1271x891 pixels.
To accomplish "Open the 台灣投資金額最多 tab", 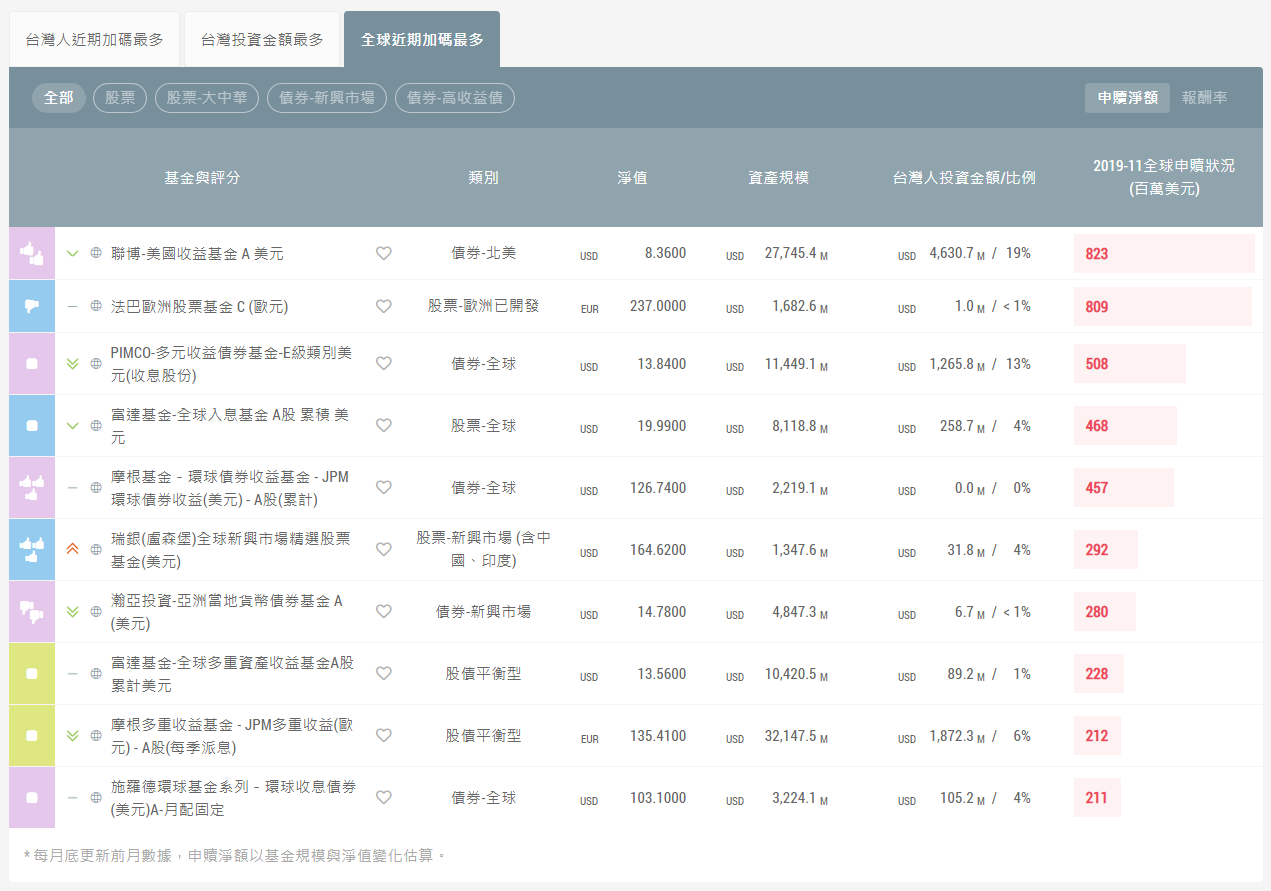I will click(262, 39).
